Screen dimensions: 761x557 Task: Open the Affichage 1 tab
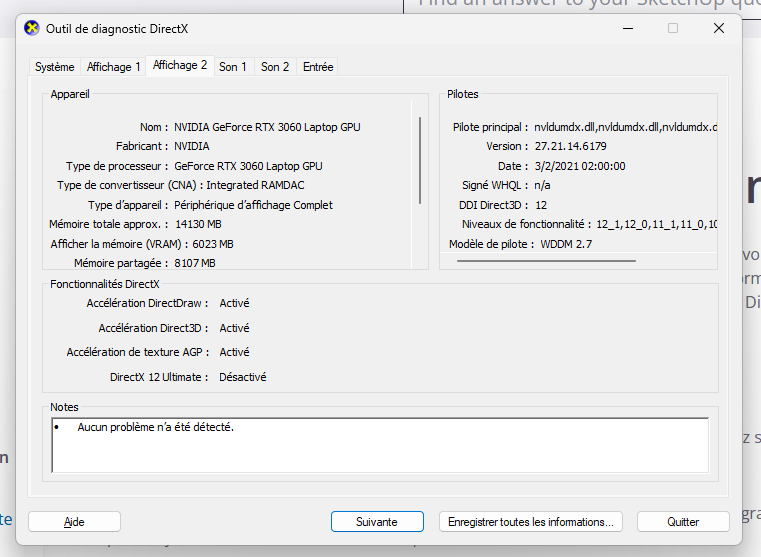tap(114, 66)
